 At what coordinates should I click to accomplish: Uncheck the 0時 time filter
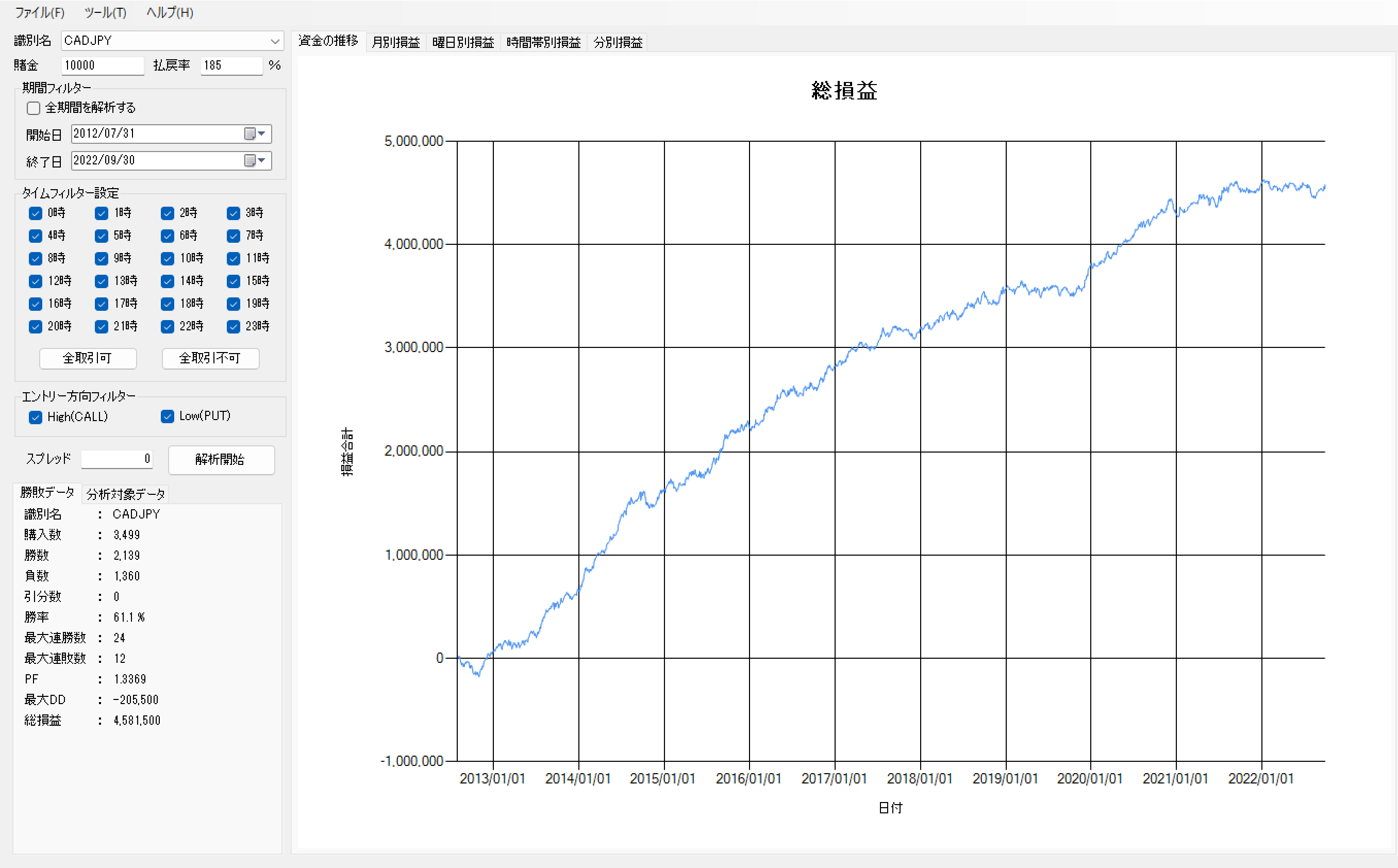36,213
